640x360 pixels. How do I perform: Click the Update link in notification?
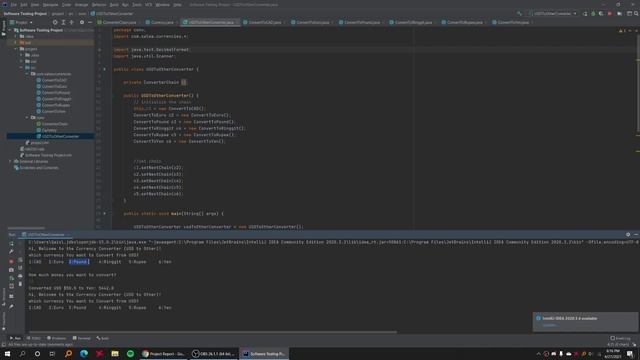(x=549, y=325)
